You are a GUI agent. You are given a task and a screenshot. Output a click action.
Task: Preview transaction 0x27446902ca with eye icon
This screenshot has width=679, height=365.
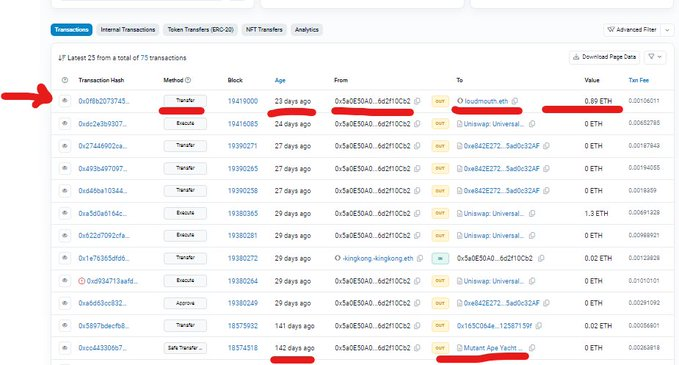[x=65, y=146]
